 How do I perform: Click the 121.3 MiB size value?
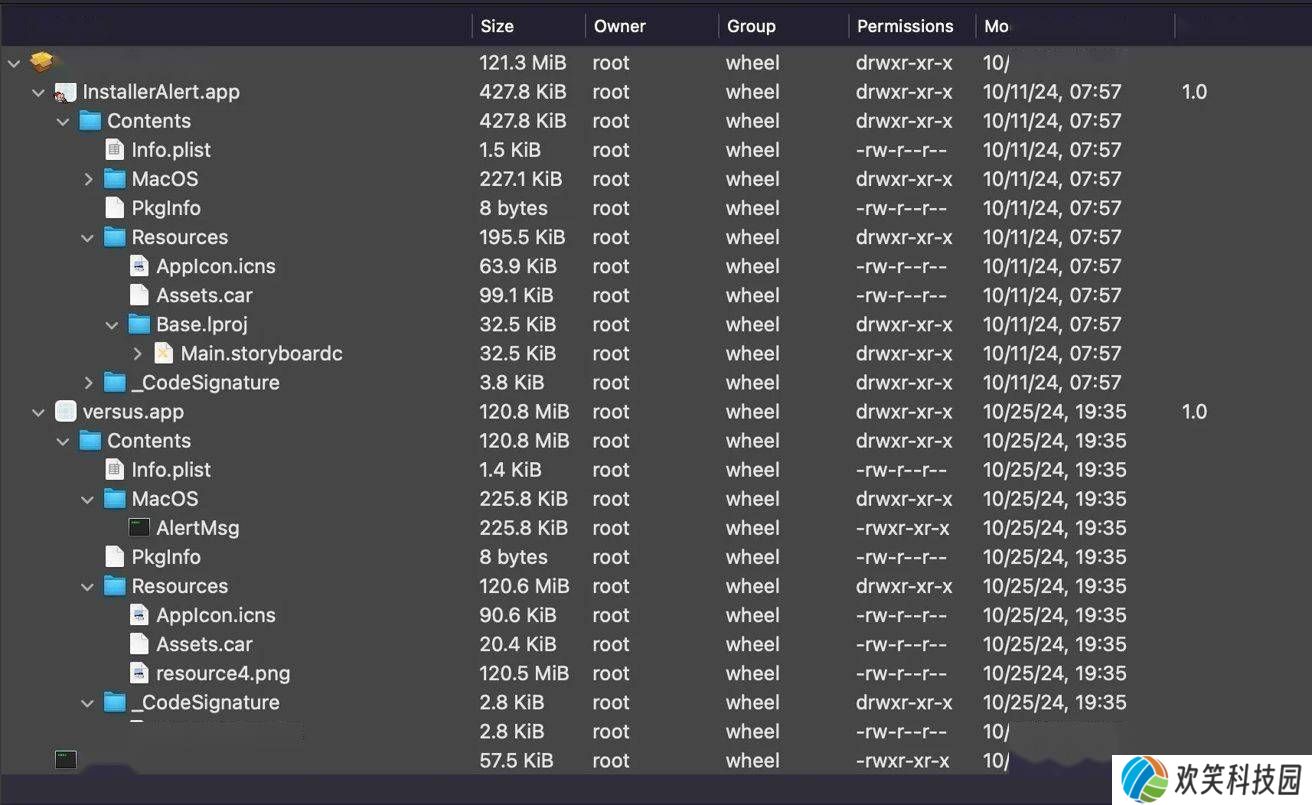pyautogui.click(x=522, y=62)
